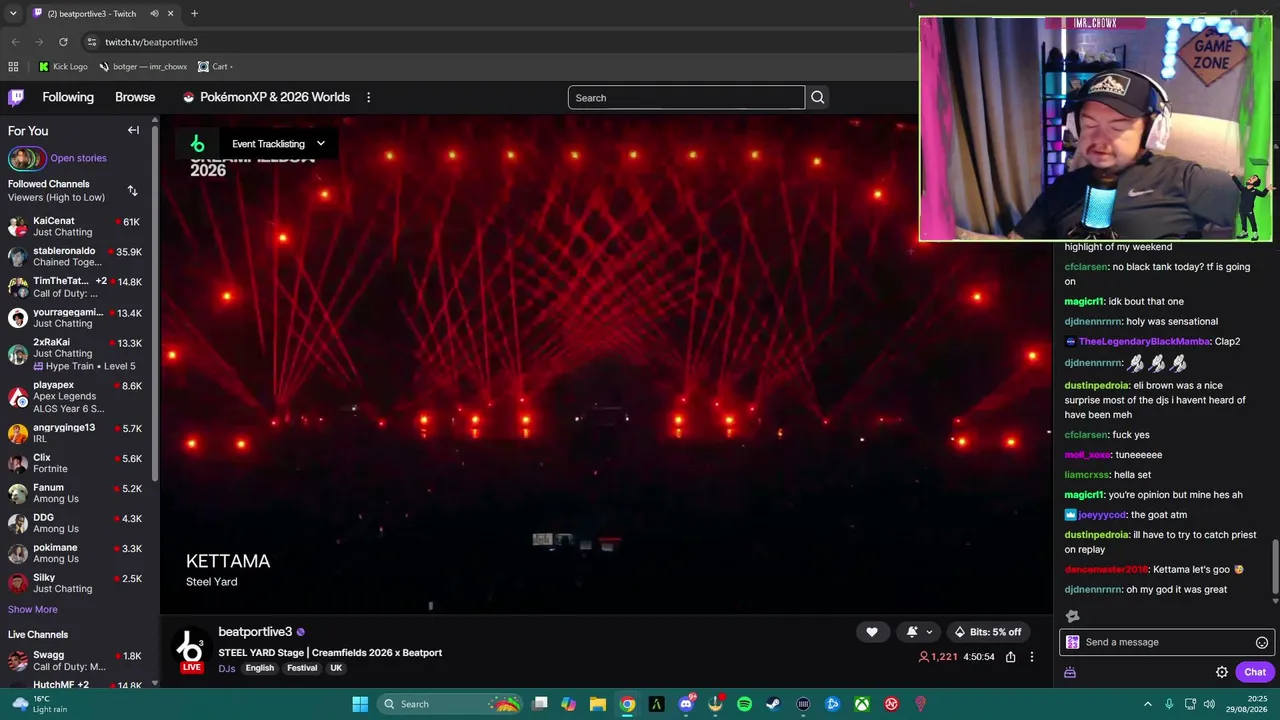The height and width of the screenshot is (720, 1280).
Task: View site information icon in address bar
Action: pos(91,42)
